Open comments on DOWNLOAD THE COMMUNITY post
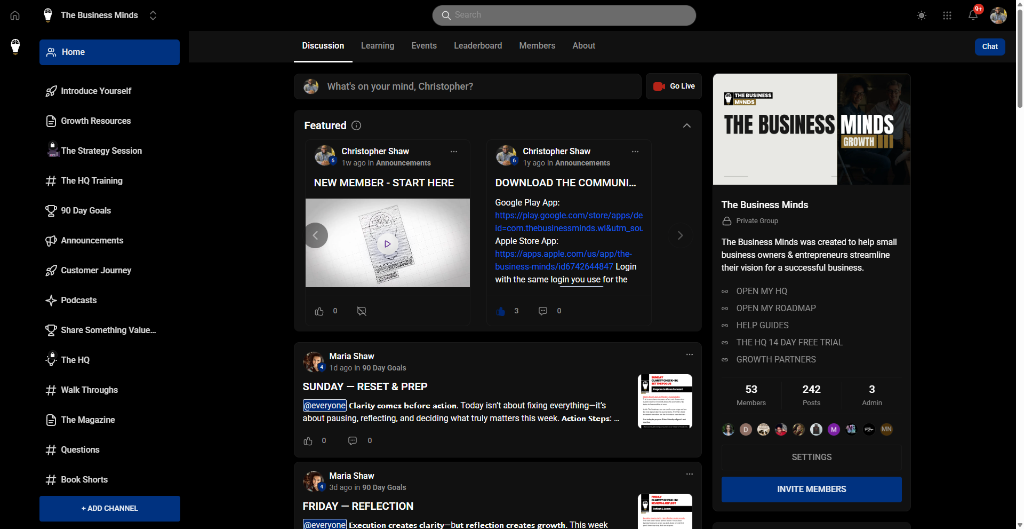The image size is (1024, 529). (x=543, y=312)
